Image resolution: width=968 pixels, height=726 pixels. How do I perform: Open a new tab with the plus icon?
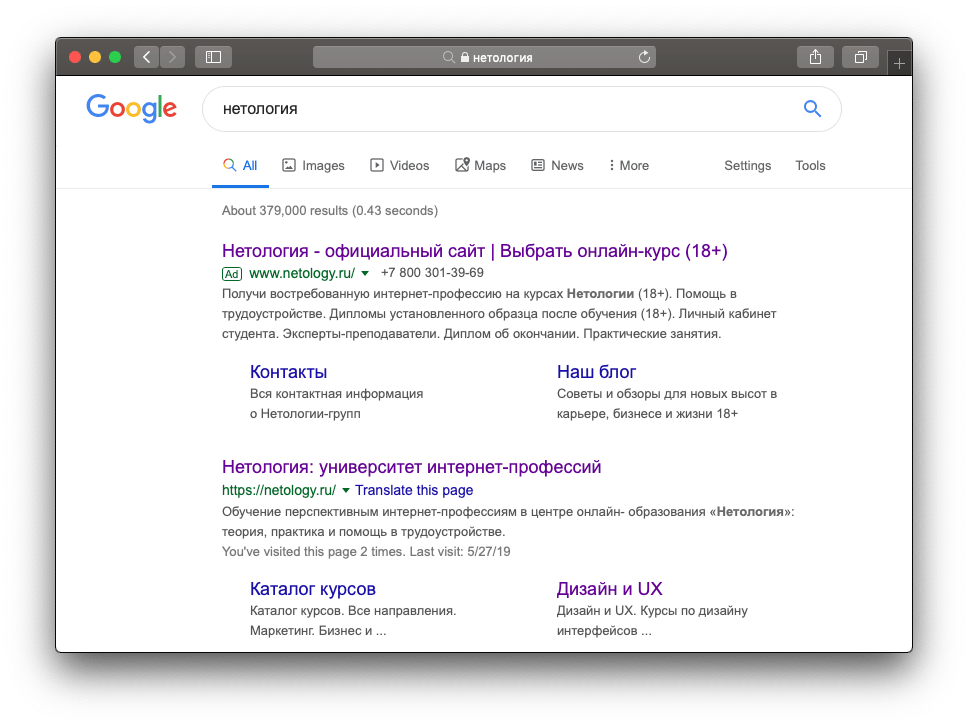(899, 61)
